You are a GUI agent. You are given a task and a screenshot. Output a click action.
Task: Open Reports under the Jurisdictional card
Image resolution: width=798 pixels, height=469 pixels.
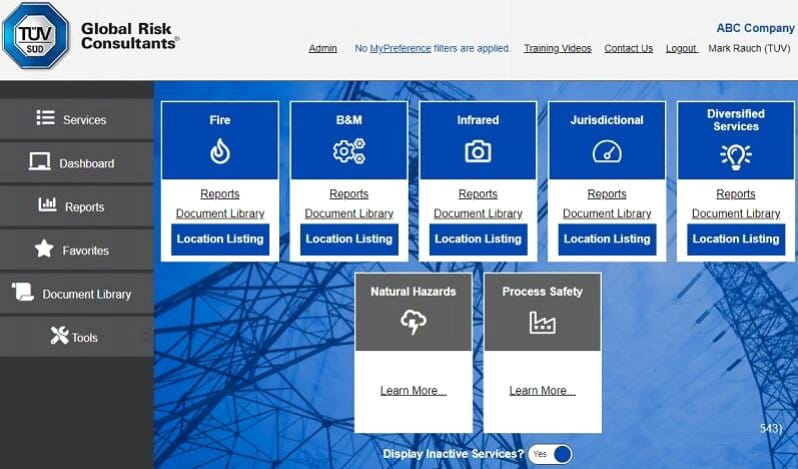point(607,194)
